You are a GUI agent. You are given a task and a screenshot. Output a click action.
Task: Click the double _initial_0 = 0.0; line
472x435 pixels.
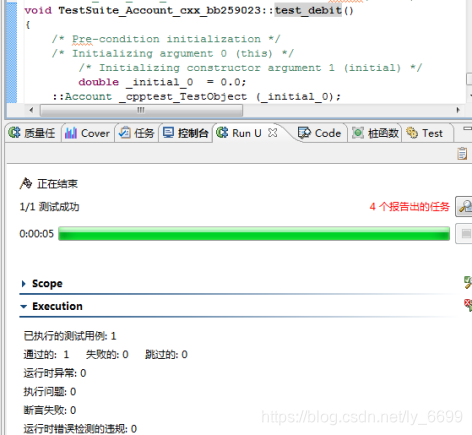coord(162,82)
